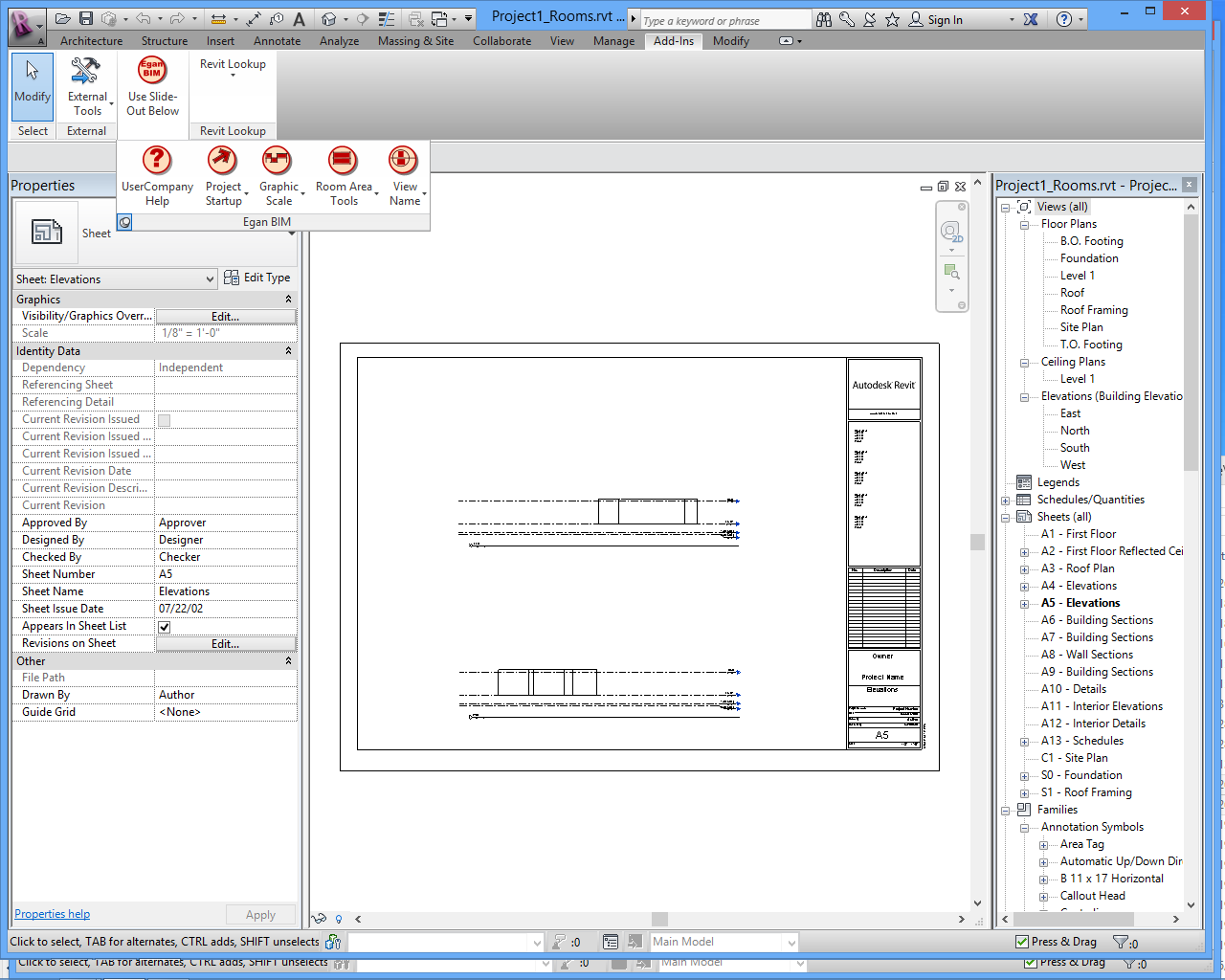Click the Legends node in Project Browser

(x=1058, y=482)
